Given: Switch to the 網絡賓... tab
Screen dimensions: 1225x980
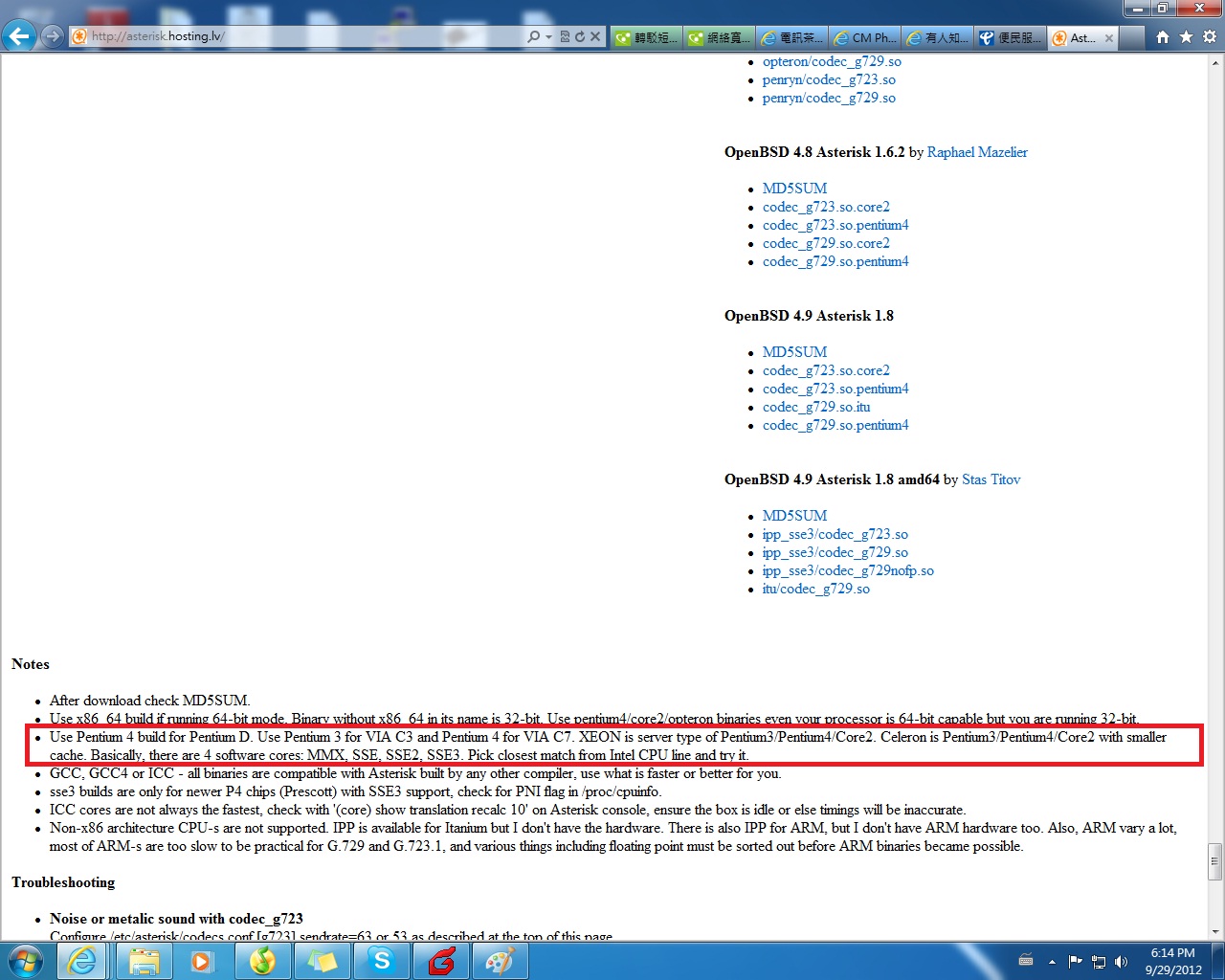Looking at the screenshot, I should 719,37.
